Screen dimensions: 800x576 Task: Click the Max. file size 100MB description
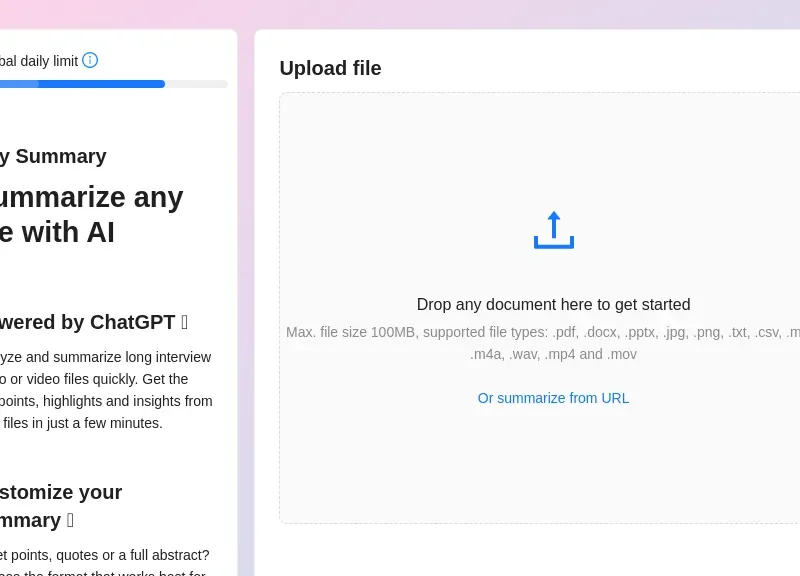pyautogui.click(x=540, y=332)
